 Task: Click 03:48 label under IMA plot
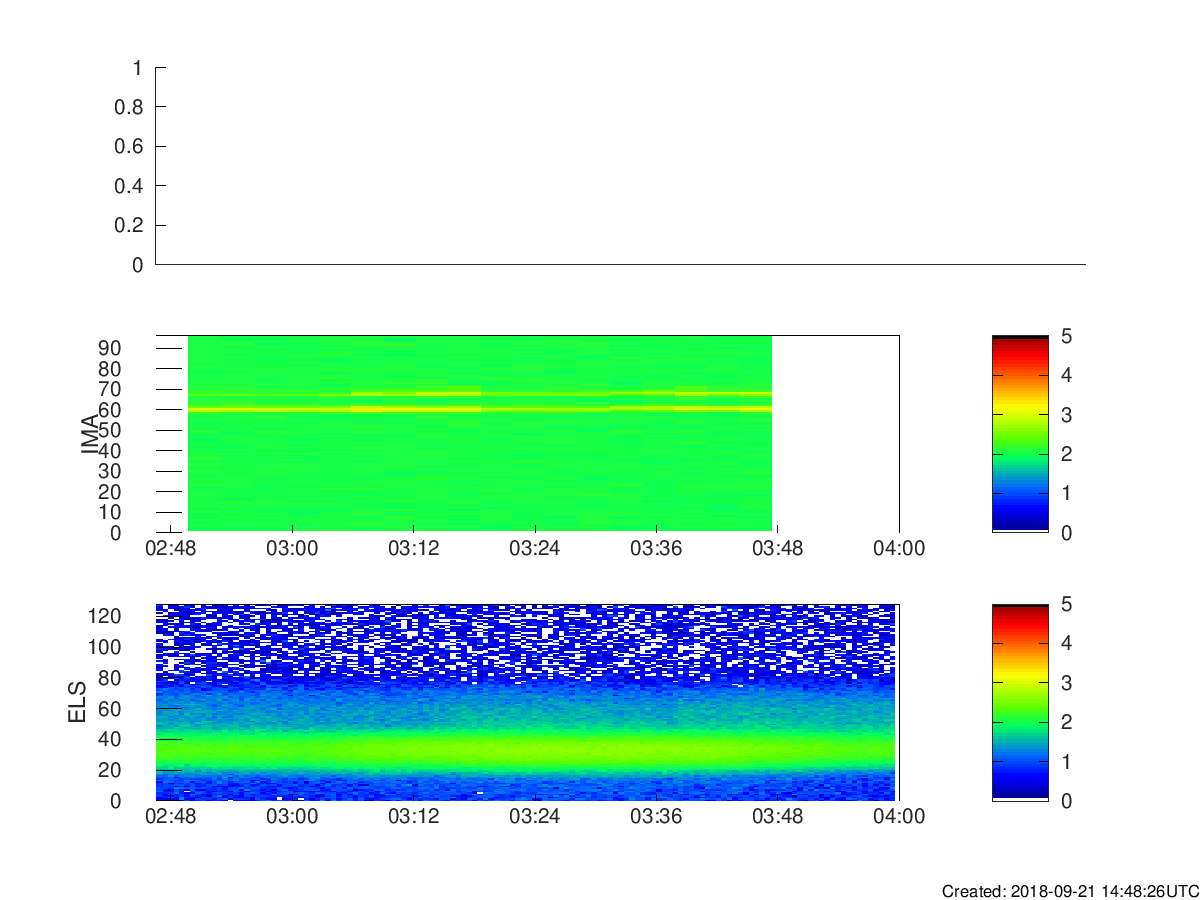(x=778, y=548)
